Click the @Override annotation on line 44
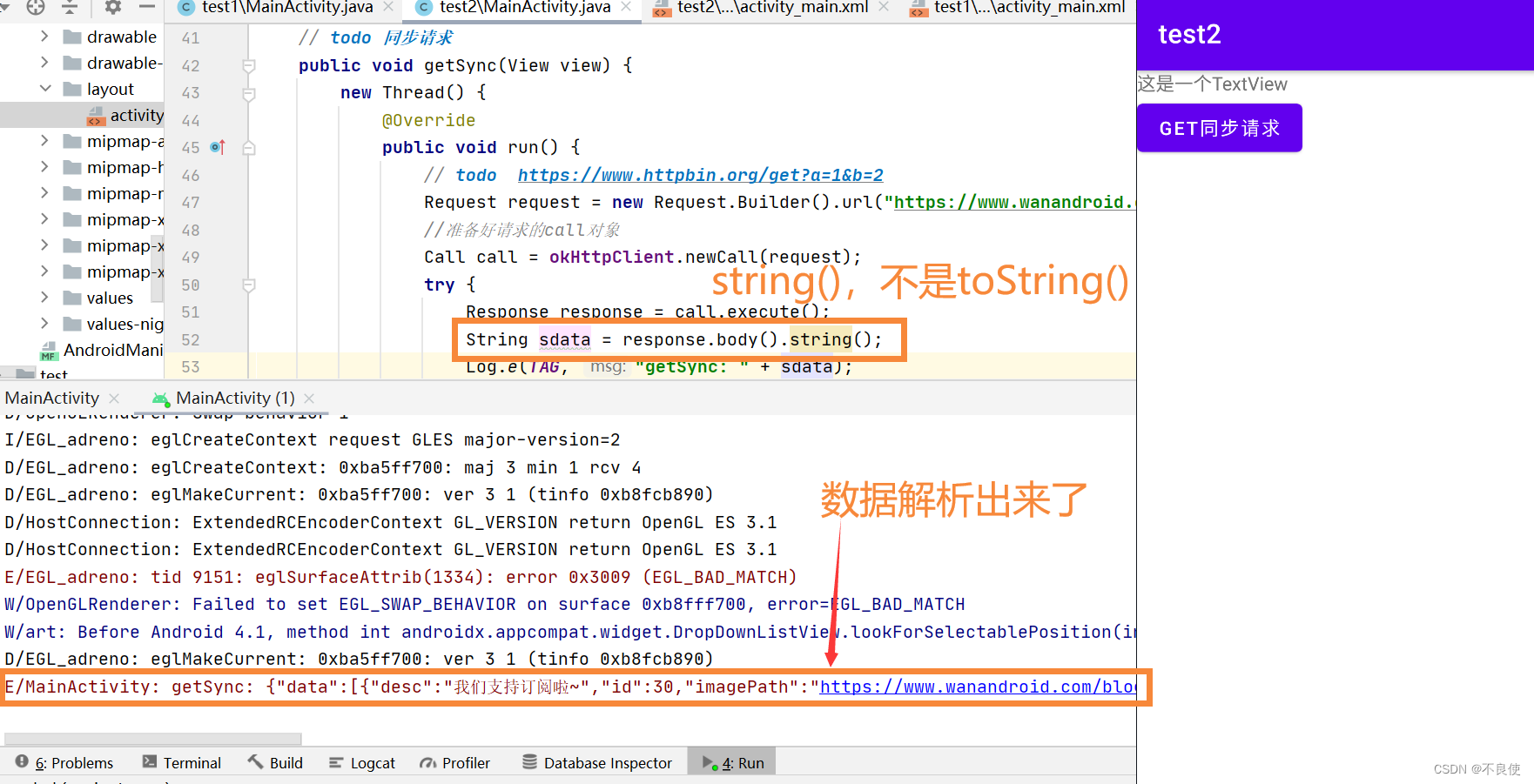The width and height of the screenshot is (1534, 784). (428, 121)
